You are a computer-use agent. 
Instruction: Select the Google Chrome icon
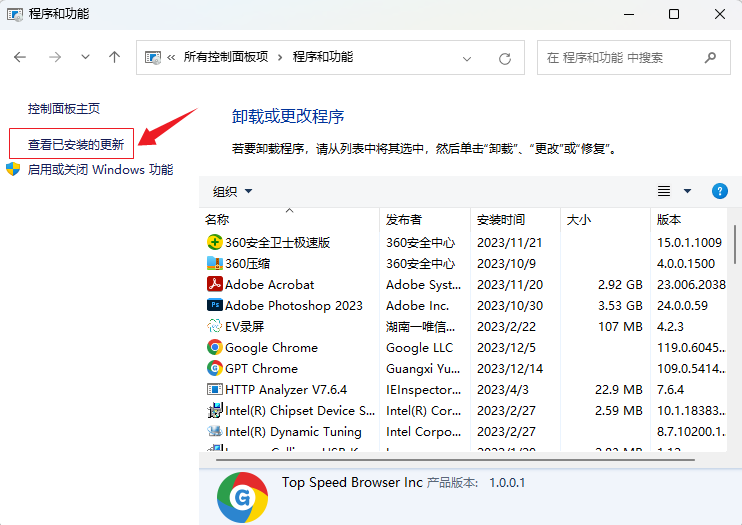coord(214,347)
